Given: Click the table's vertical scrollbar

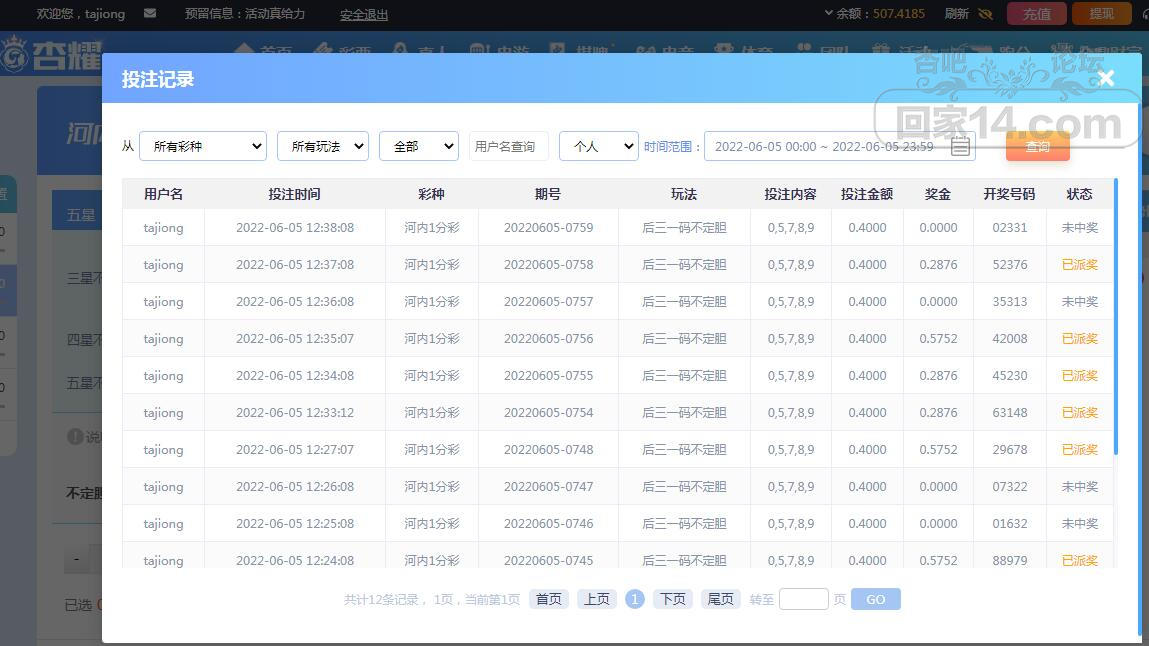Looking at the screenshot, I should [1115, 316].
